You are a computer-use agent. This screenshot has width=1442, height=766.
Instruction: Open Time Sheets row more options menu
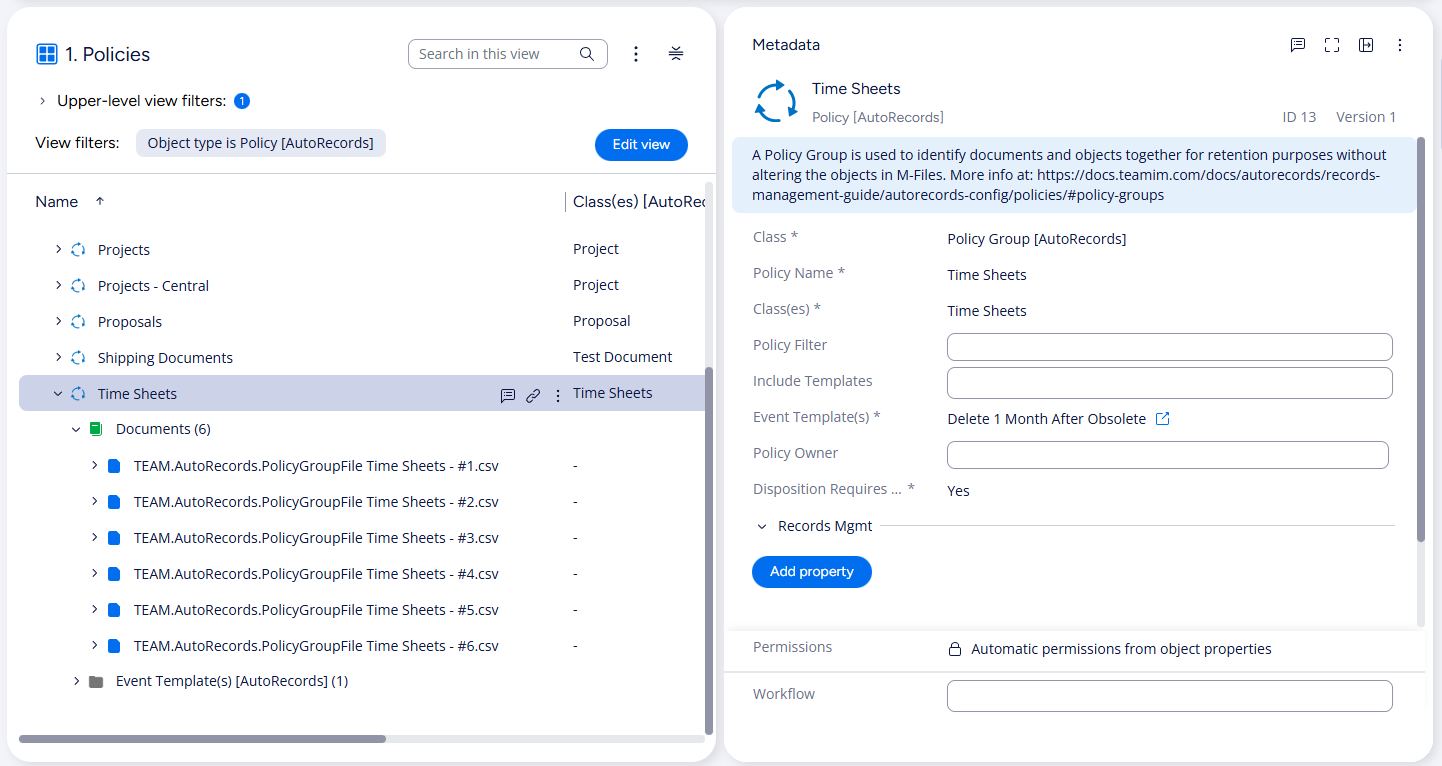558,395
